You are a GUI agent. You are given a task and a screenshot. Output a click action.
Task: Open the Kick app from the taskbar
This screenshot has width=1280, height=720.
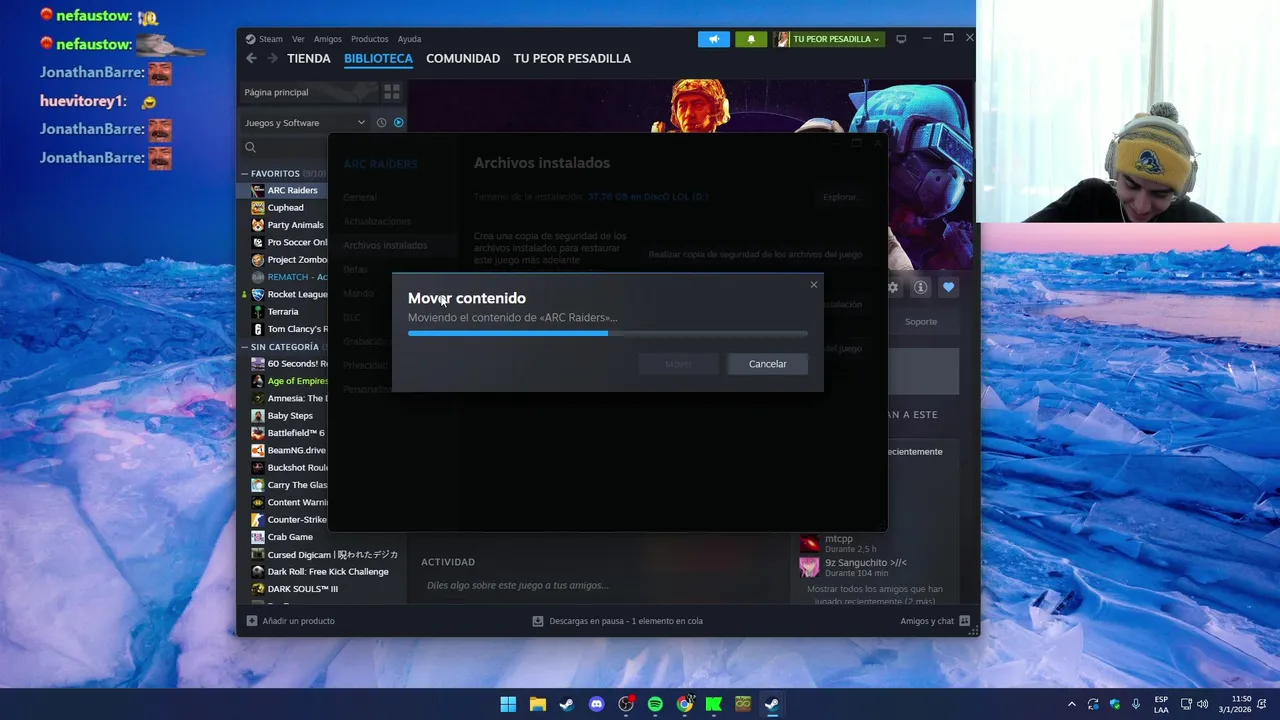(x=713, y=704)
